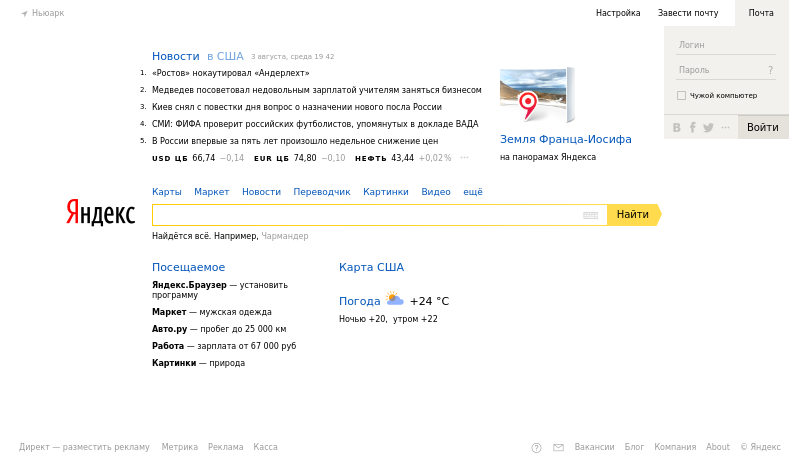Viewport: 800px width, 456px height.
Task: Open Работа — зарплата от 67 000 руб
Action: click(224, 346)
